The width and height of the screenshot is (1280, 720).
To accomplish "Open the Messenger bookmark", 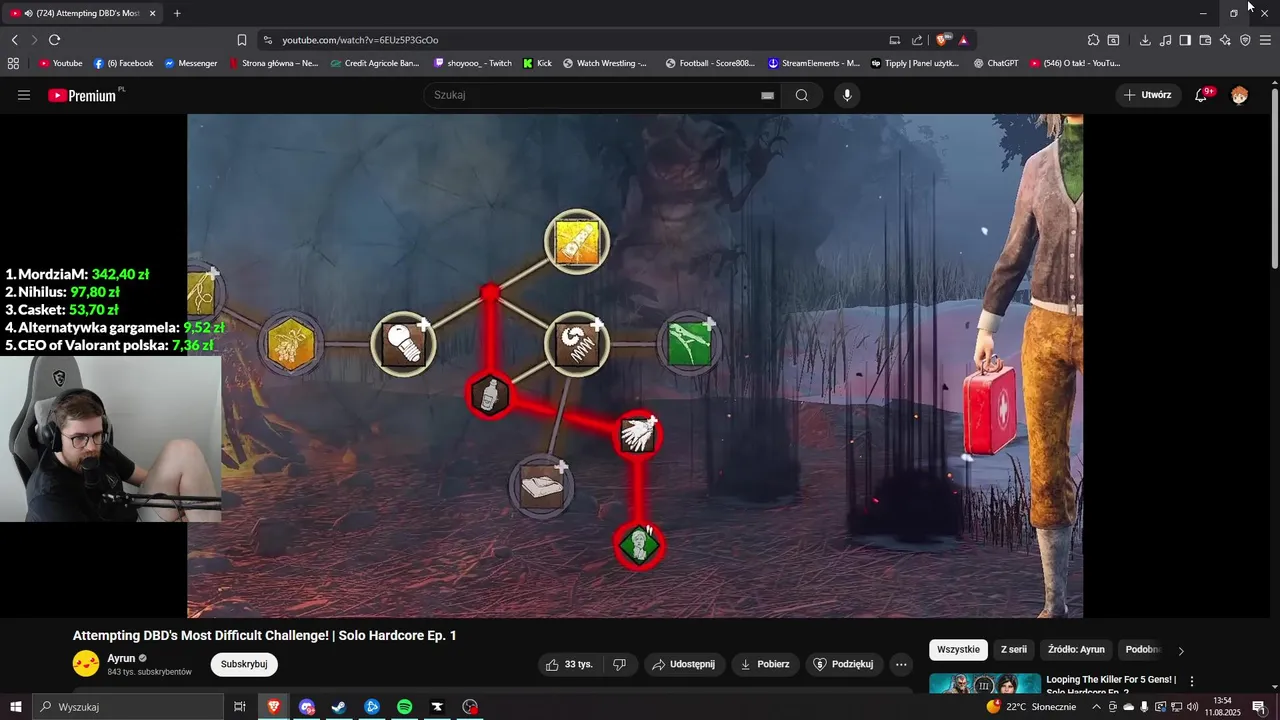I will coord(191,63).
